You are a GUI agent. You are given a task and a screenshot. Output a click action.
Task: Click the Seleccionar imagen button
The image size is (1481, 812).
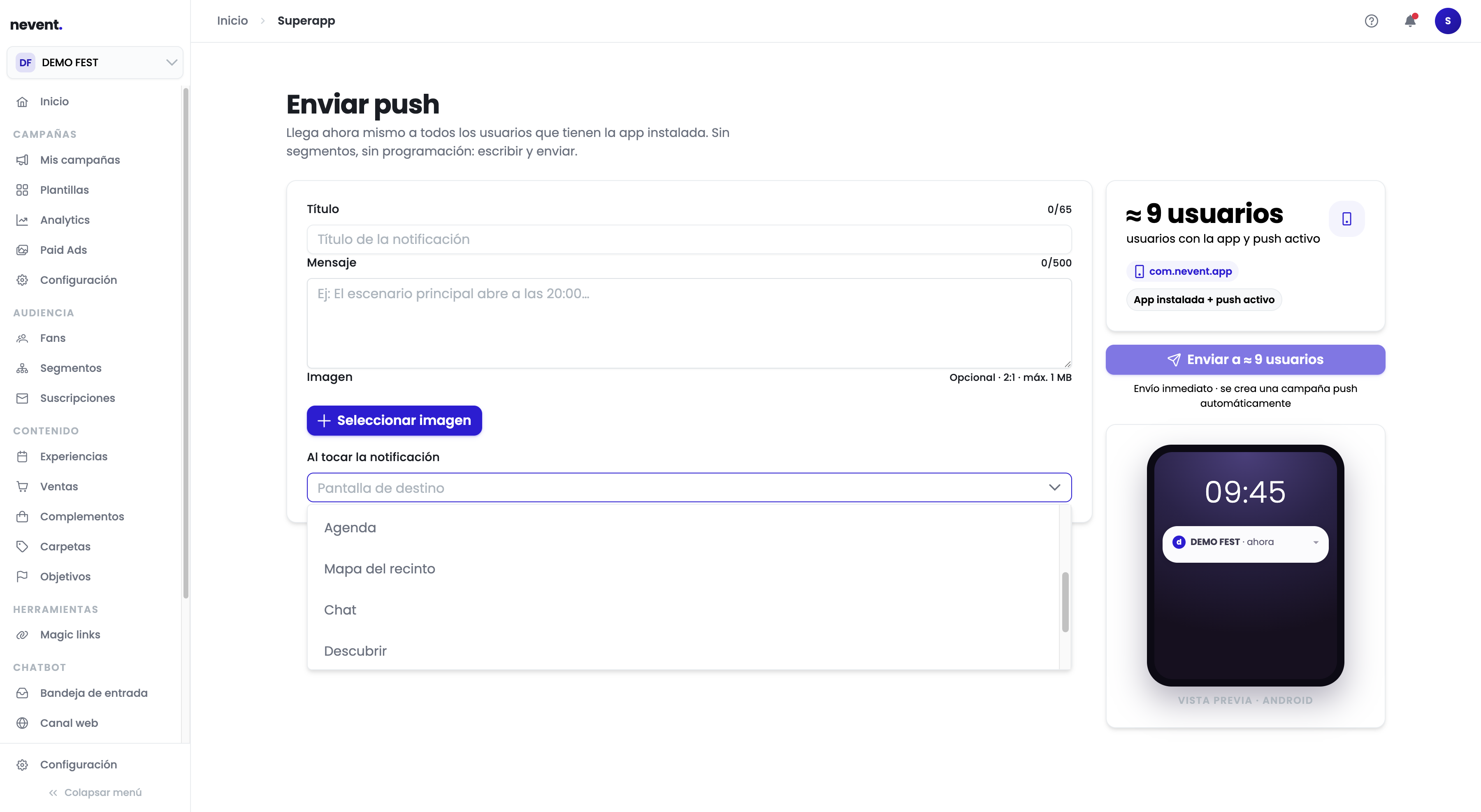(395, 421)
